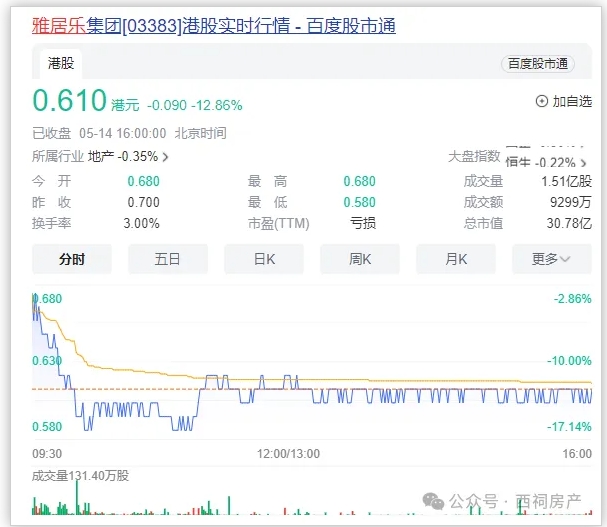Click the 今开 value 0.680

(144, 181)
